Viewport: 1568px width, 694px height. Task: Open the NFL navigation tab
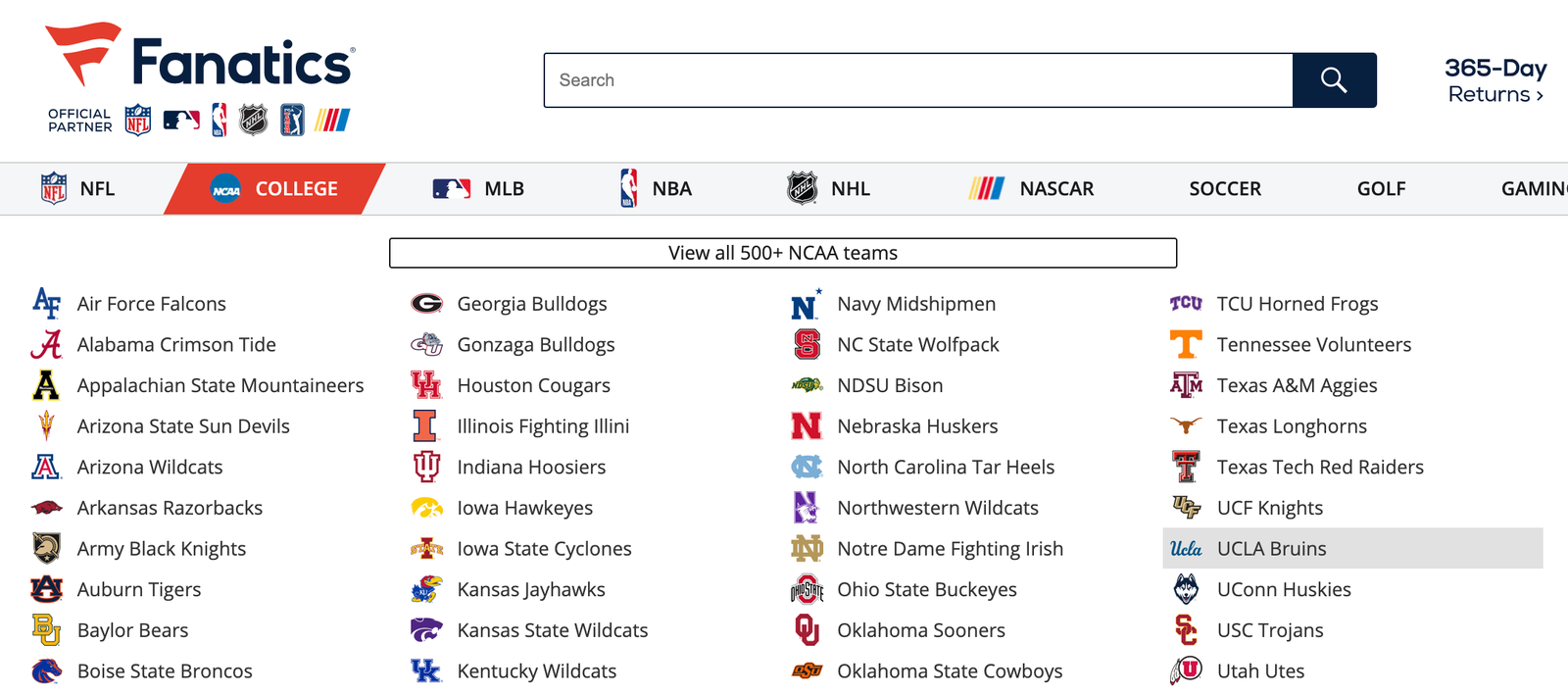(78, 189)
